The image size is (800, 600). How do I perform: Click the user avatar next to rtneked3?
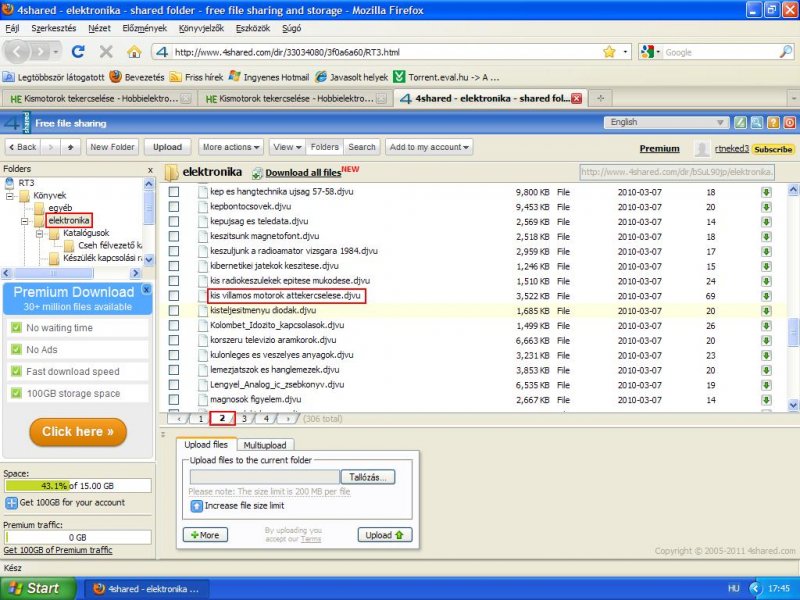(702, 148)
